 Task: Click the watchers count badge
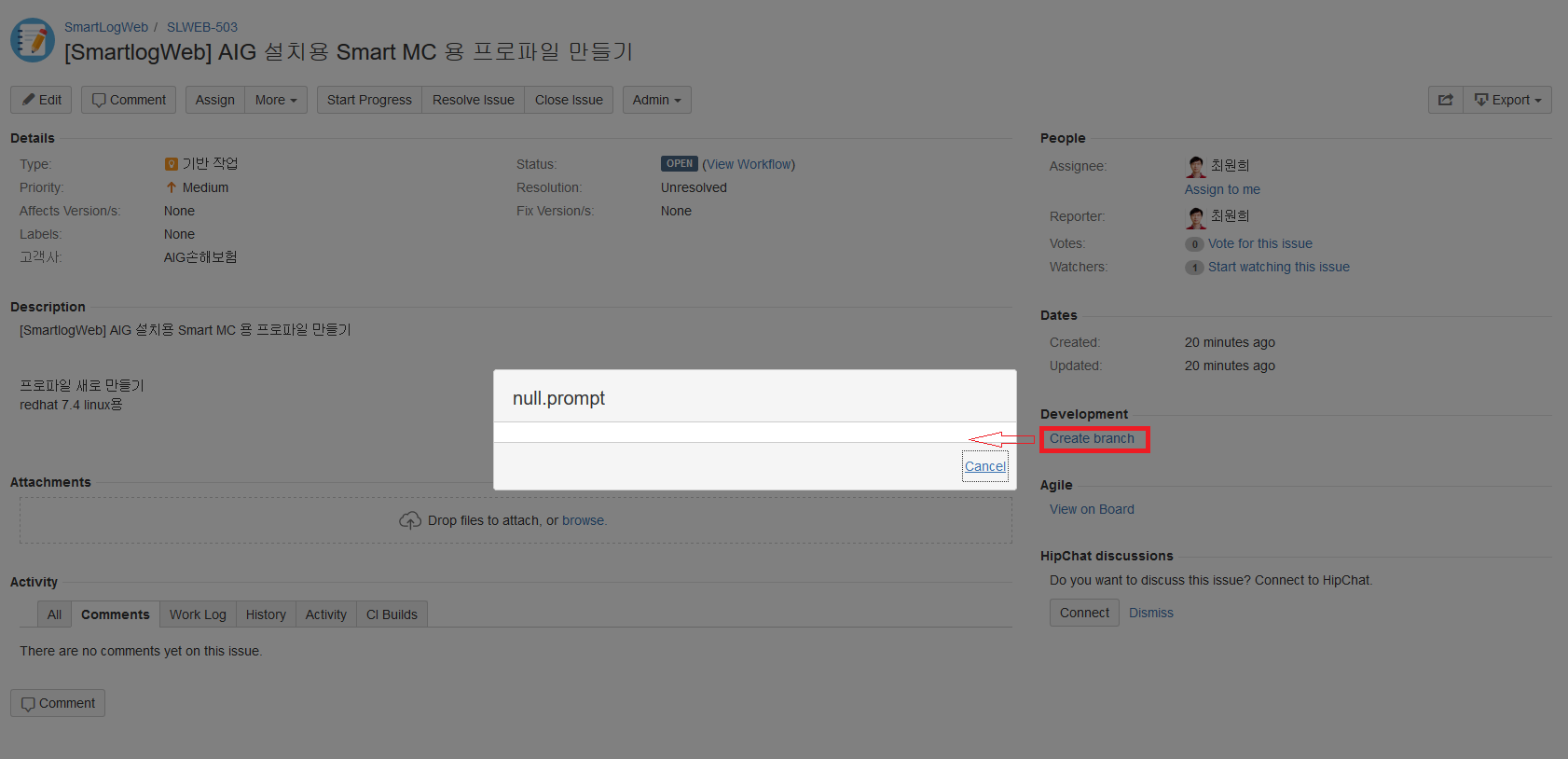point(1194,268)
